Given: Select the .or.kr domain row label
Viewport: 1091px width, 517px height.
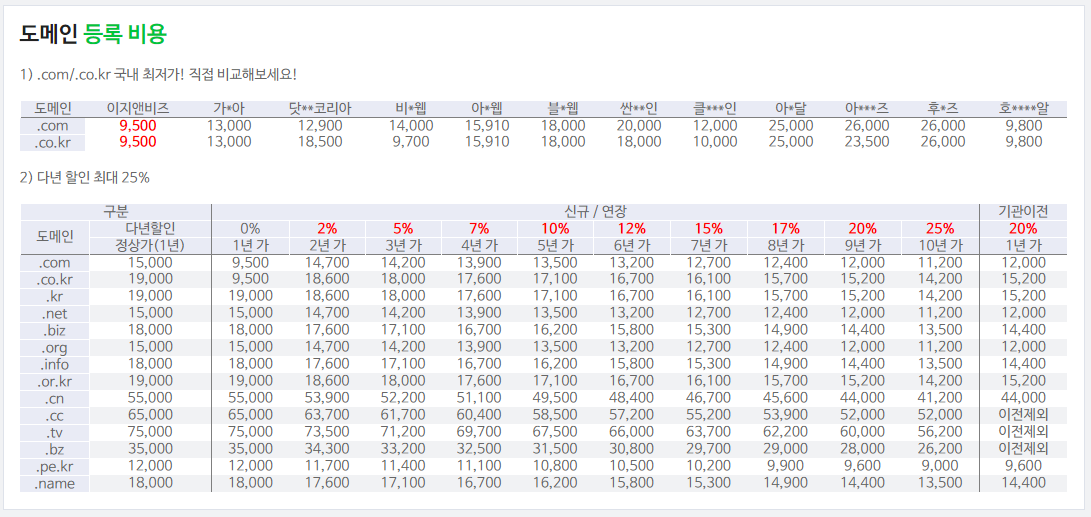Looking at the screenshot, I should pos(53,381).
